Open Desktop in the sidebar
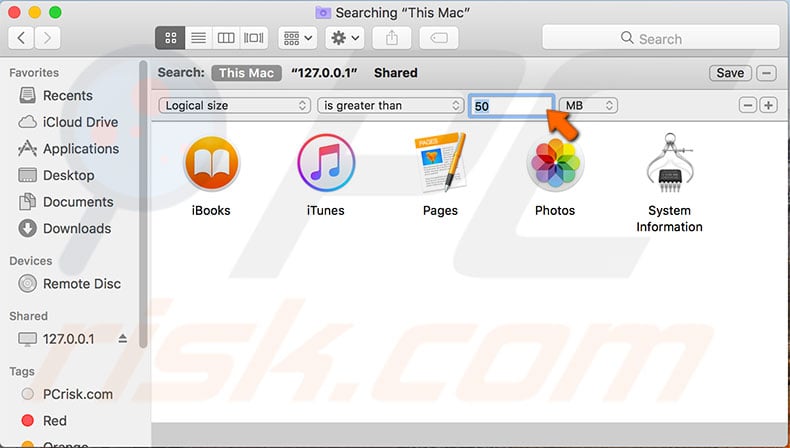Screen dimensions: 790x448 56,175
